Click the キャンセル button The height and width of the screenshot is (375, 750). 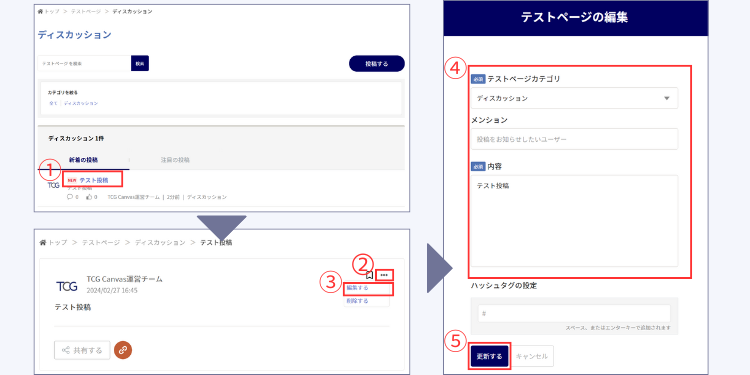pos(533,356)
